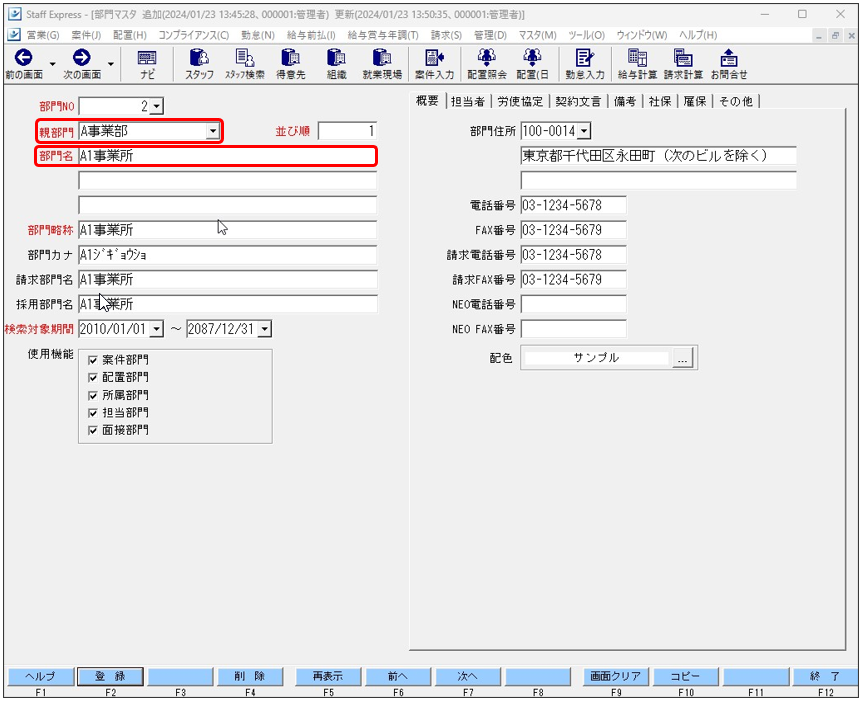
Task: Open the お問合せ toolbar icon
Action: [x=729, y=58]
